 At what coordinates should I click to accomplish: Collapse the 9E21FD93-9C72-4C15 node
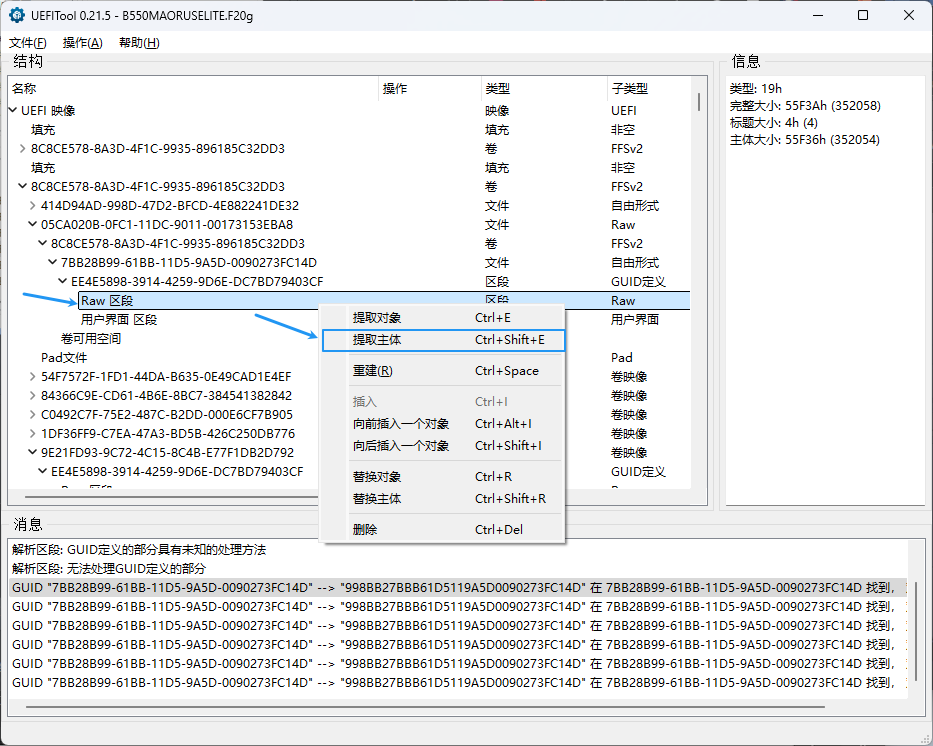[32, 453]
